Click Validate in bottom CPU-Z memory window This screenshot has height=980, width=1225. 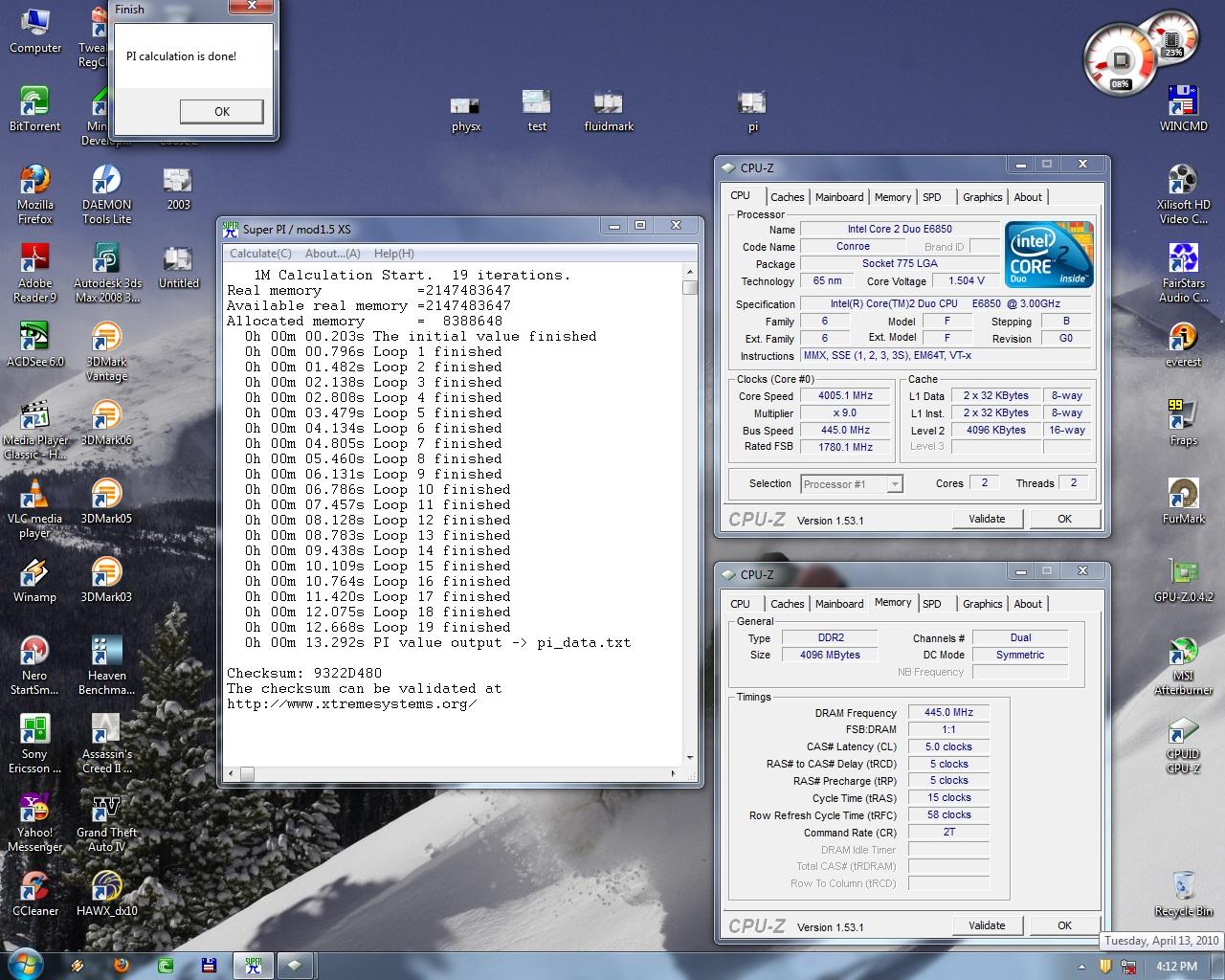point(987,925)
